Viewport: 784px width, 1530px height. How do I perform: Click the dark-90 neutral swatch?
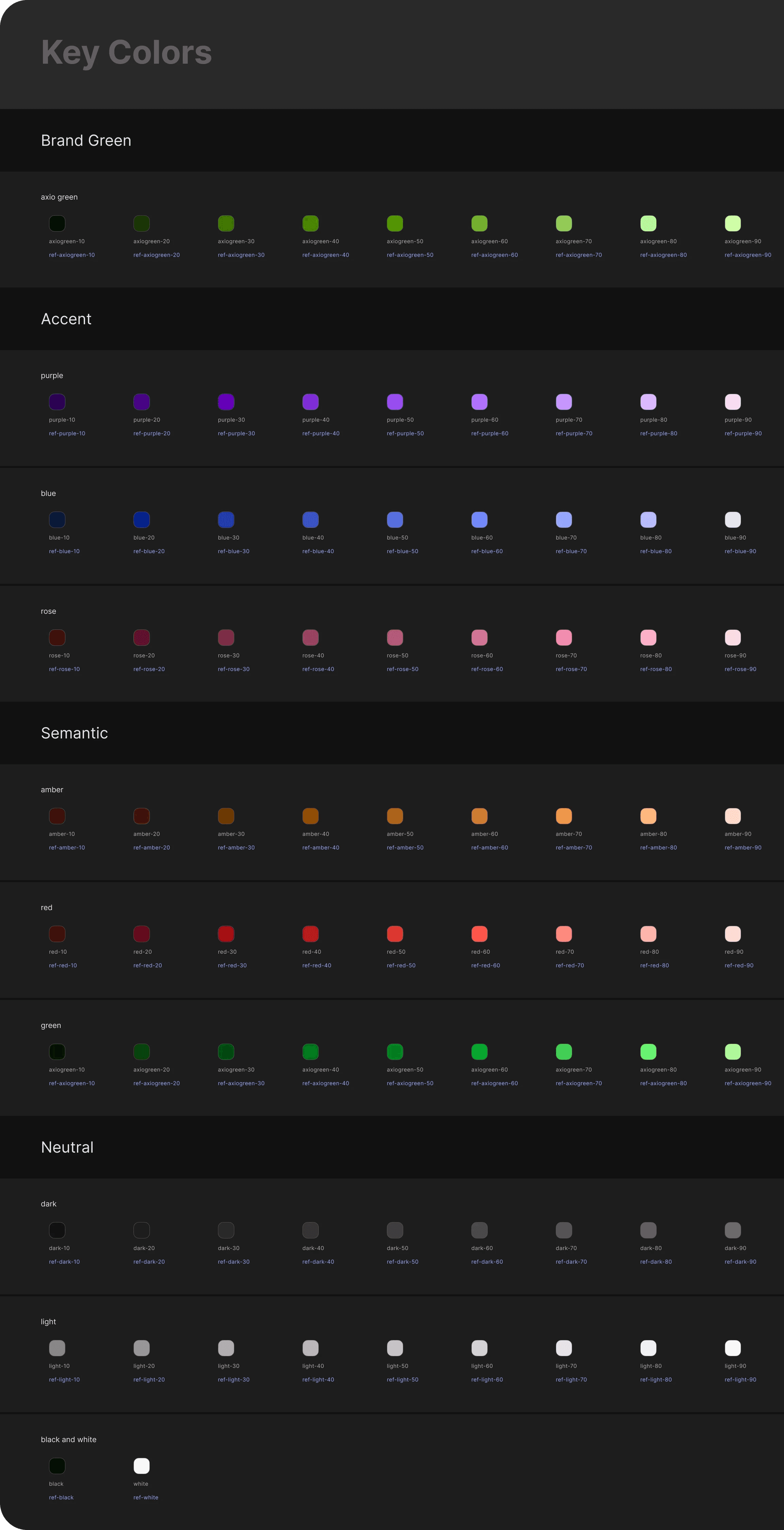click(x=732, y=1230)
